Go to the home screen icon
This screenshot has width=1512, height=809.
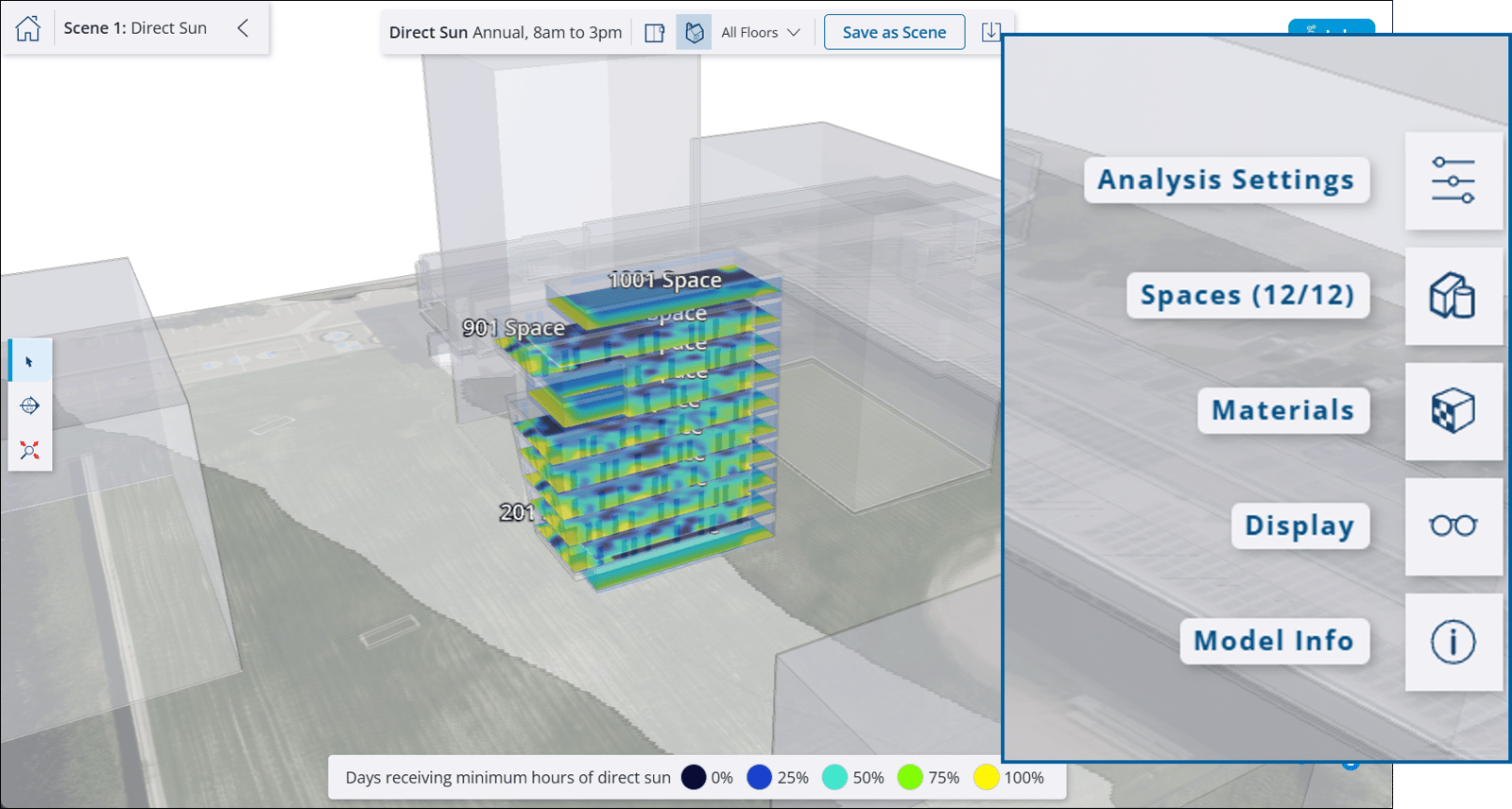pyautogui.click(x=28, y=28)
